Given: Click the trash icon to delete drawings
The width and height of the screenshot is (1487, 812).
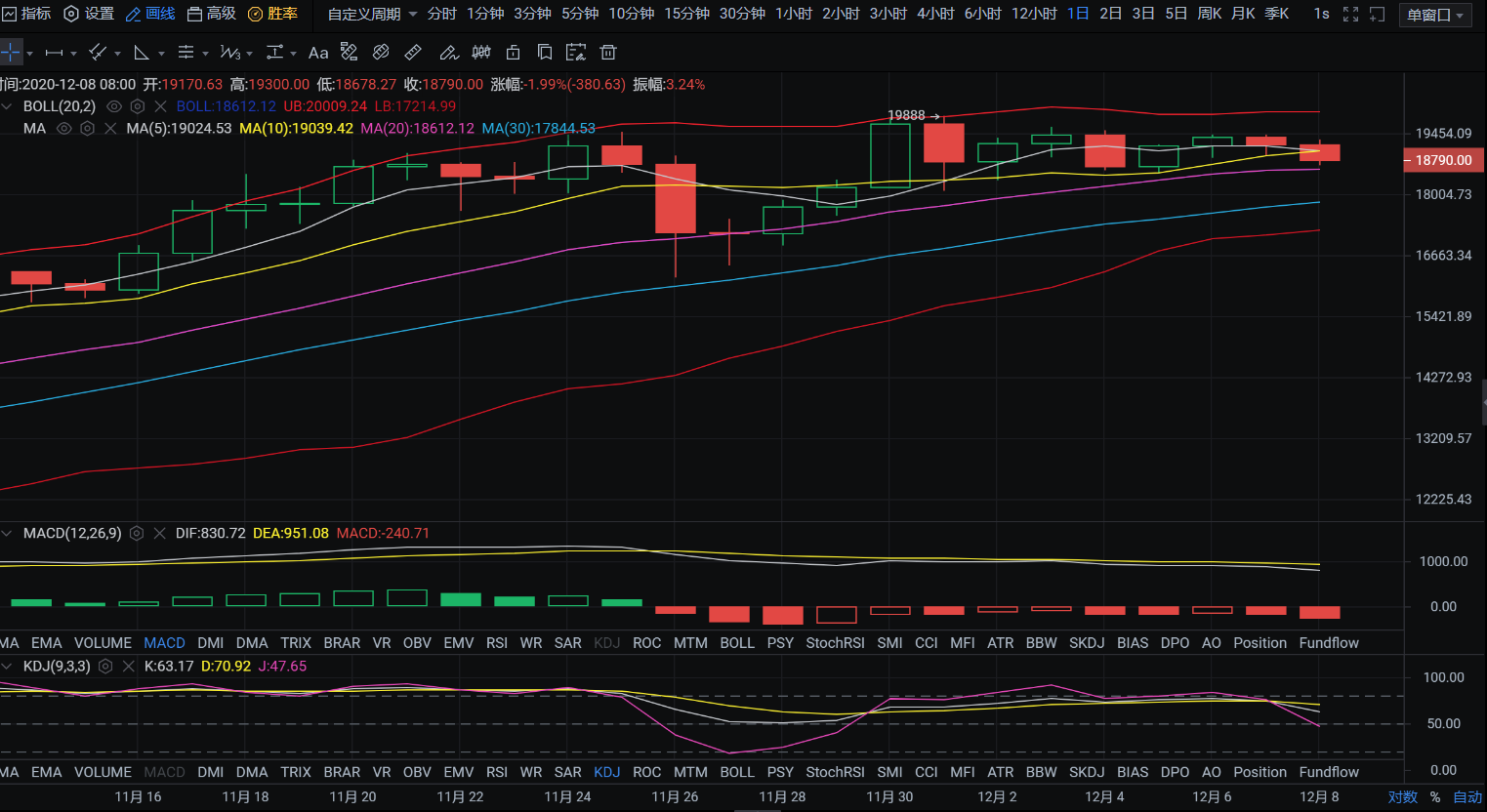Looking at the screenshot, I should [608, 53].
